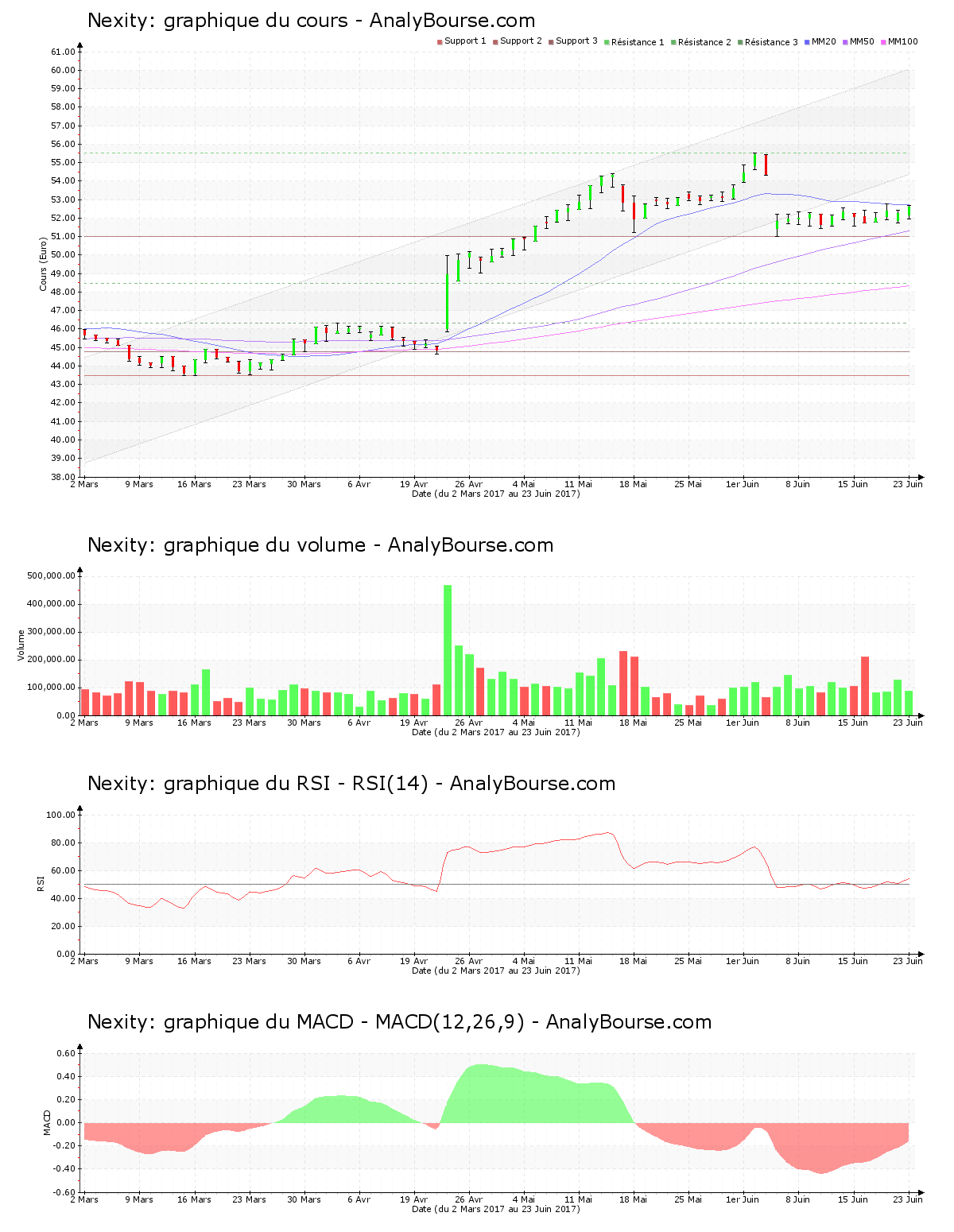Click the 51.00 price axis value
Viewport: 954px width, 1232px height.
click(63, 237)
